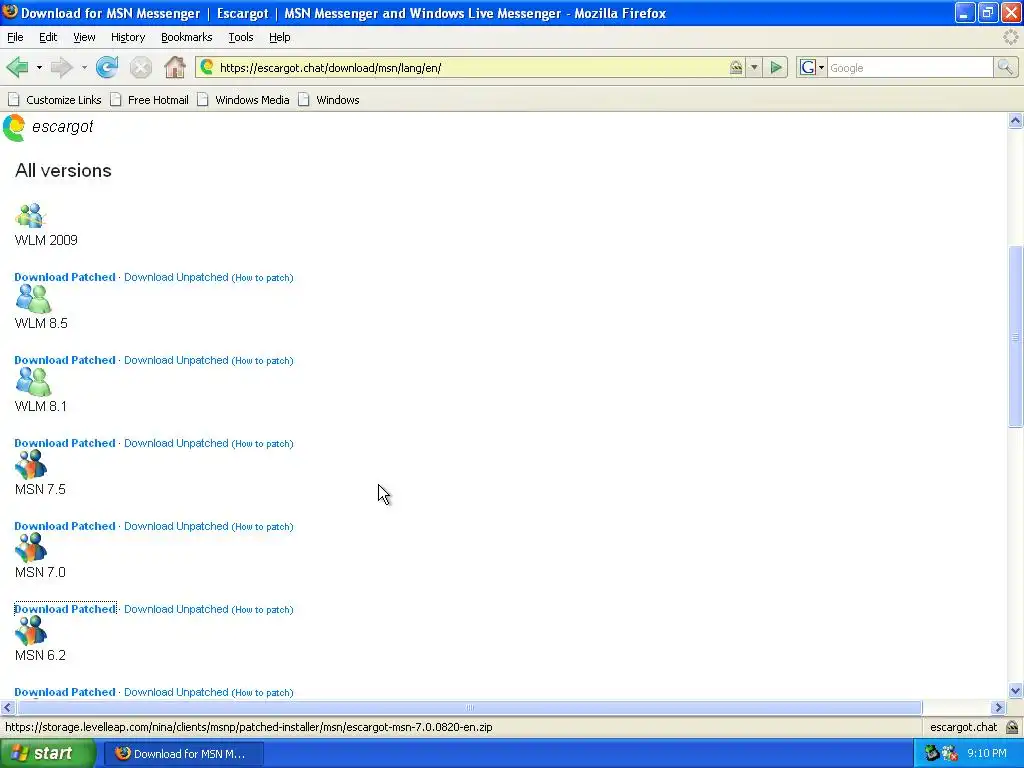Open the Edit menu
This screenshot has height=768, width=1024.
click(48, 37)
